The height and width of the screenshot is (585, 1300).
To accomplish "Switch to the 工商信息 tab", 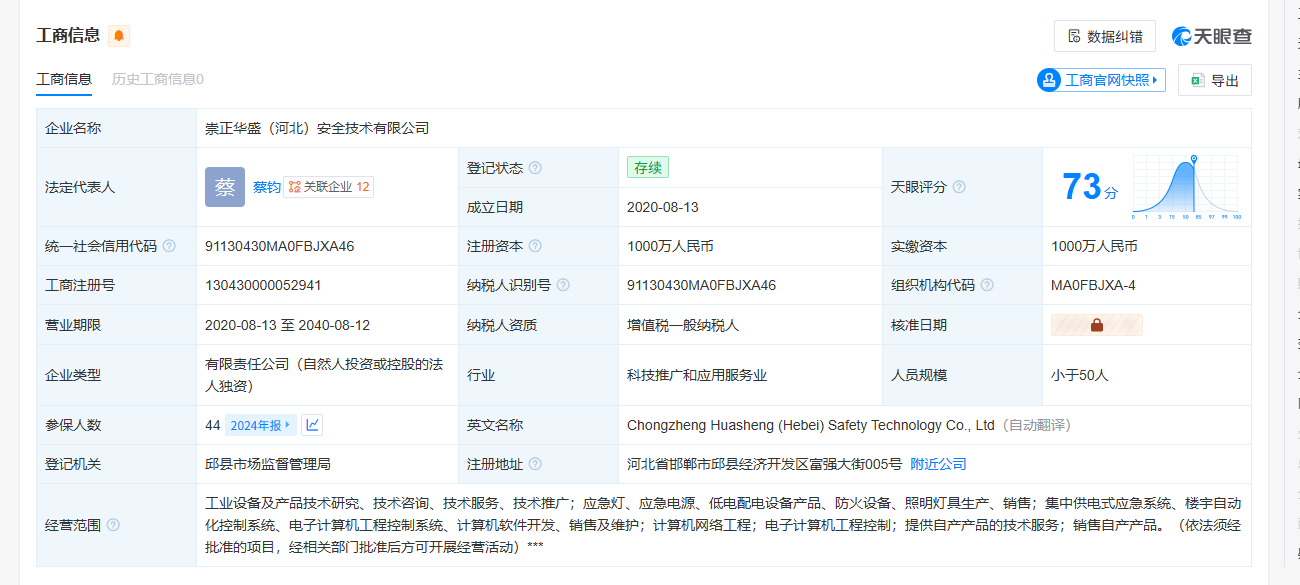I will tap(64, 79).
